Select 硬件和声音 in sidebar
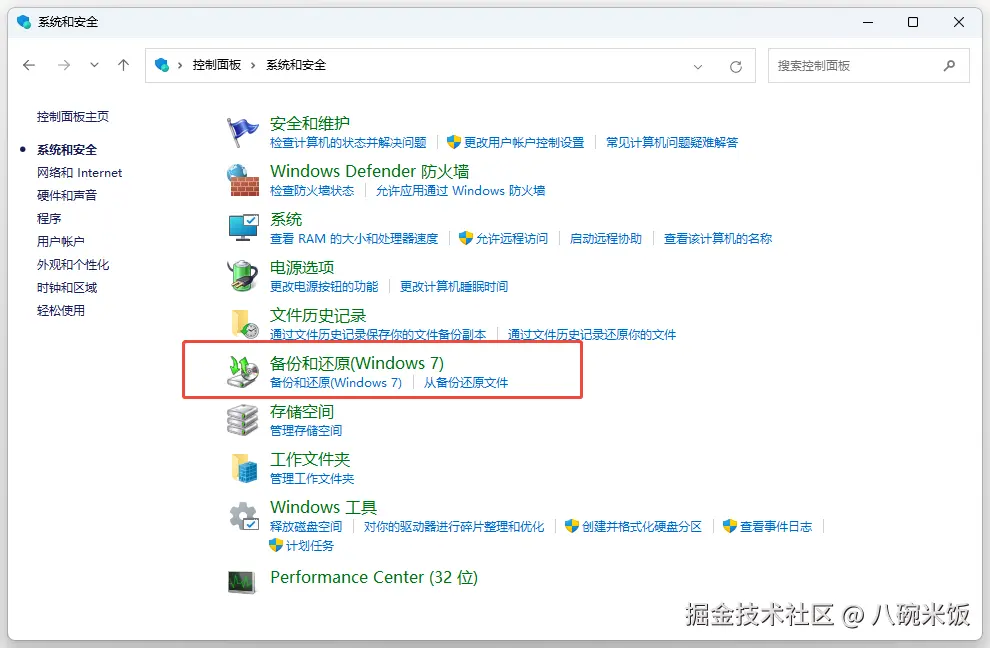This screenshot has height=648, width=990. tap(67, 195)
